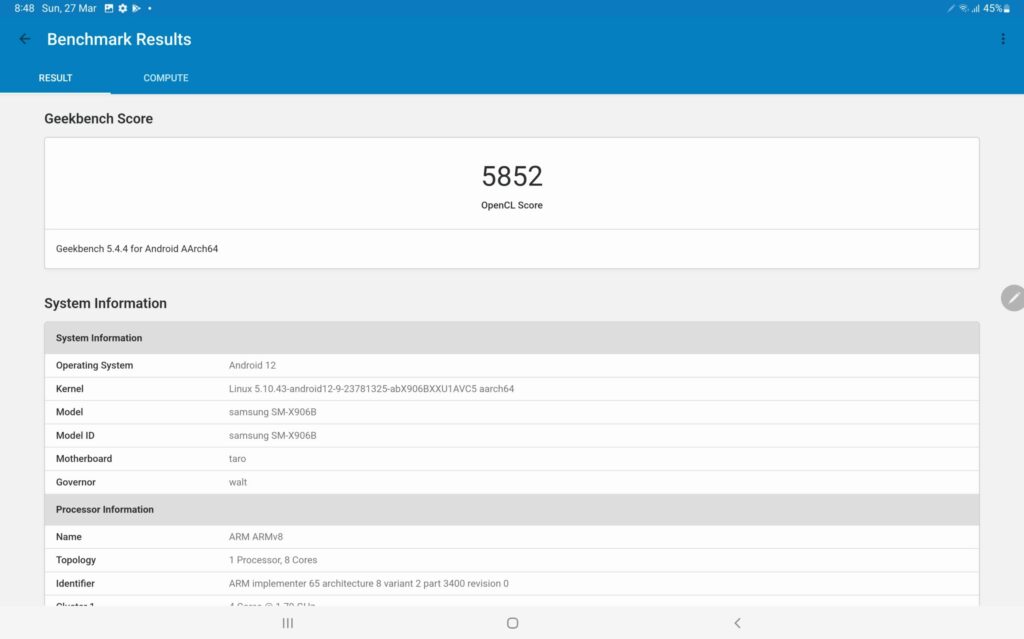This screenshot has width=1024, height=639.
Task: Select the Operating System row
Action: (511, 365)
